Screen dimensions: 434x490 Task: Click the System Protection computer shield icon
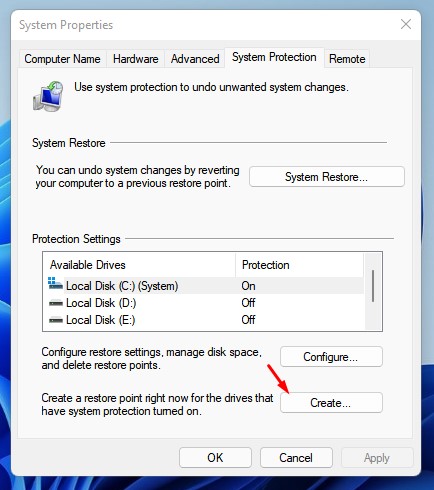pos(48,96)
